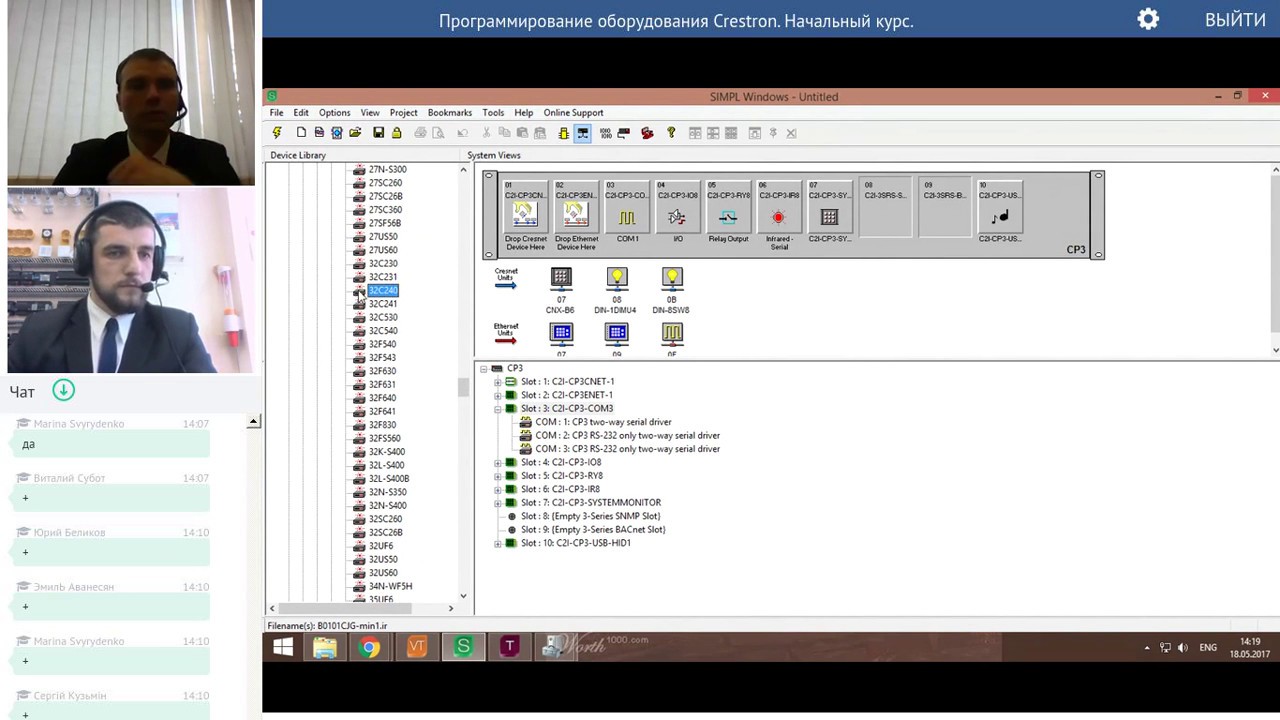Click the yellow padlock toolbar icon
Viewport: 1280px width, 720px height.
pyautogui.click(x=397, y=133)
